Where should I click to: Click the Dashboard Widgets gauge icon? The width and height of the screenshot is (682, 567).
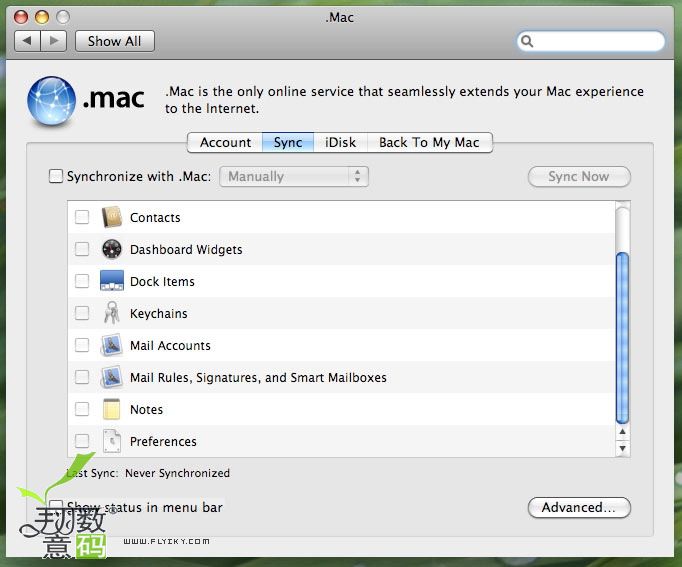pyautogui.click(x=112, y=249)
